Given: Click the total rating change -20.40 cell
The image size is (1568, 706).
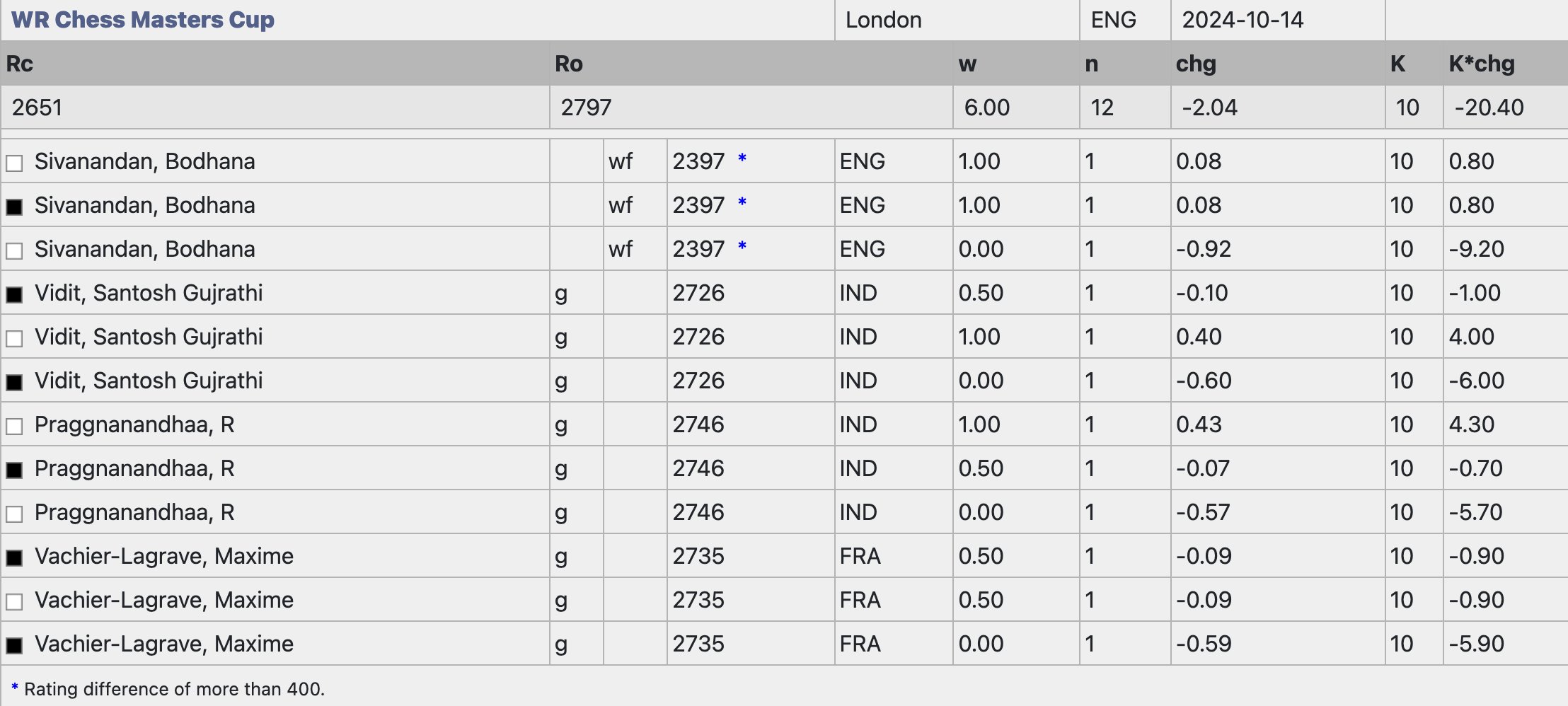Looking at the screenshot, I should (1489, 108).
